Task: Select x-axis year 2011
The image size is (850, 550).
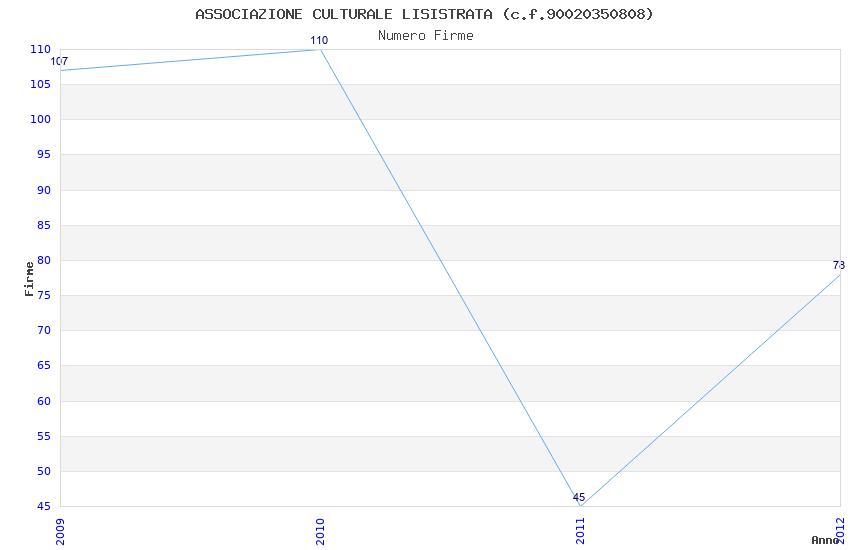Action: click(x=580, y=532)
